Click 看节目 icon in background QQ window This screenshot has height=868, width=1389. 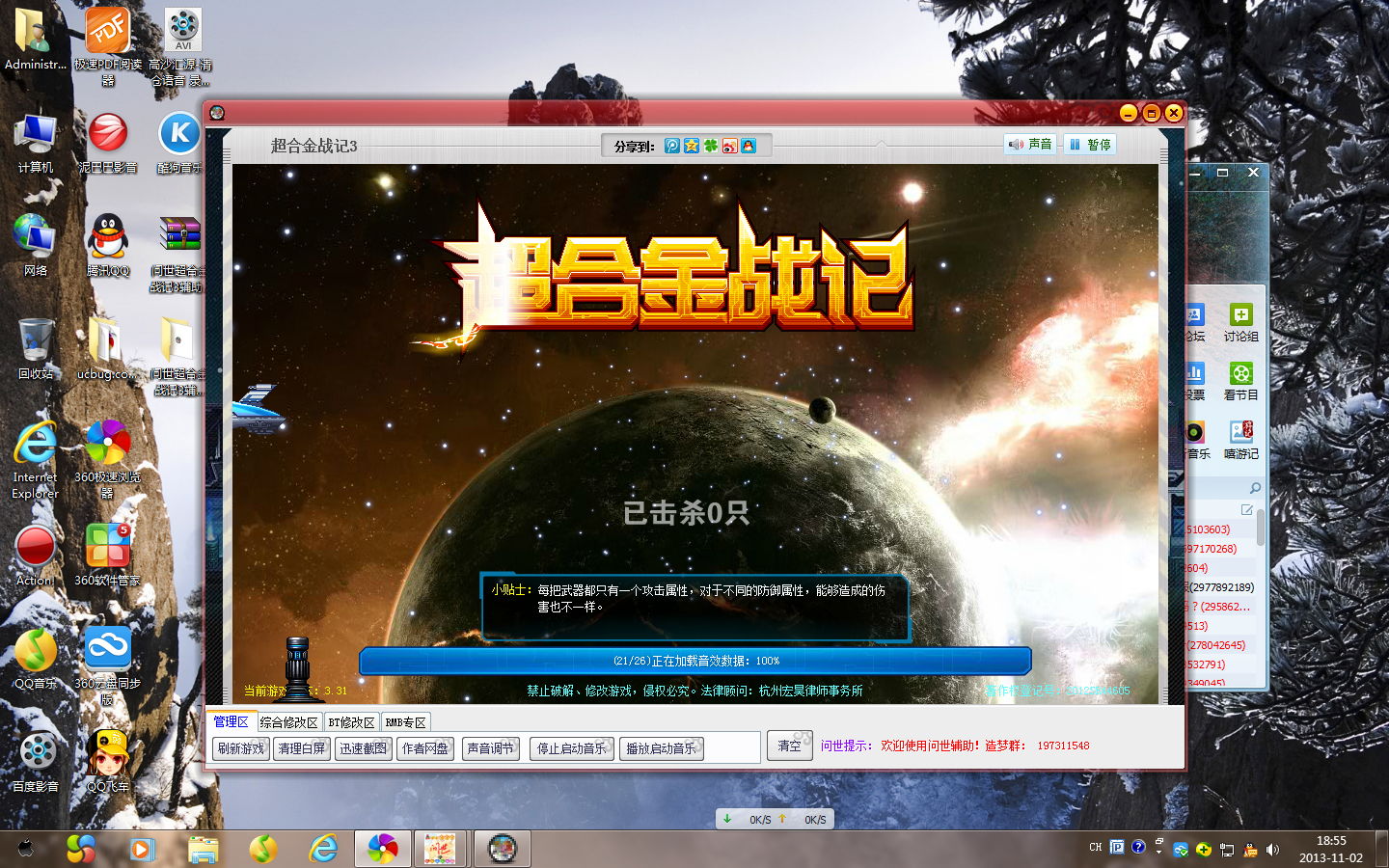(x=1241, y=382)
